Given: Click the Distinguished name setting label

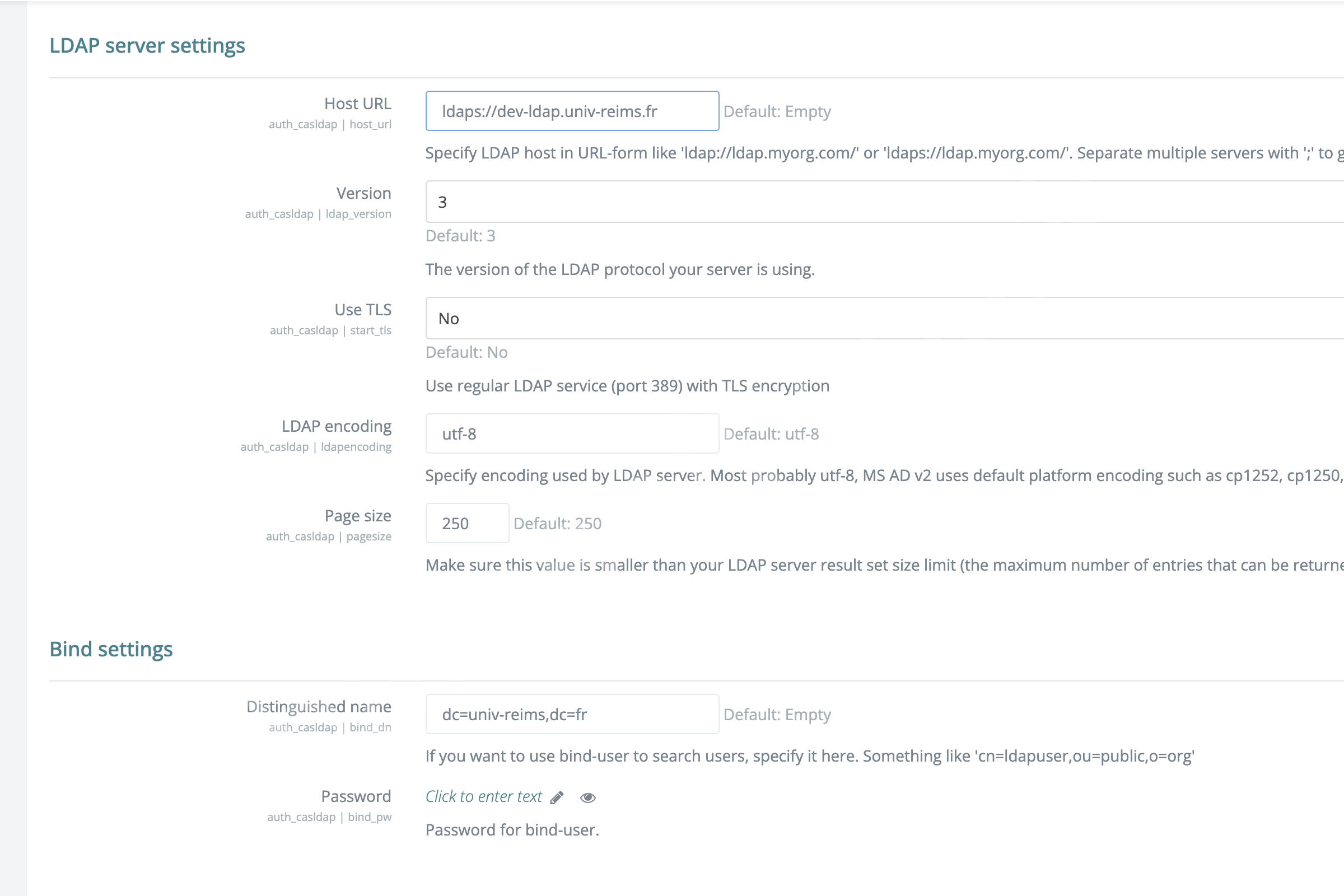Looking at the screenshot, I should click(x=319, y=707).
